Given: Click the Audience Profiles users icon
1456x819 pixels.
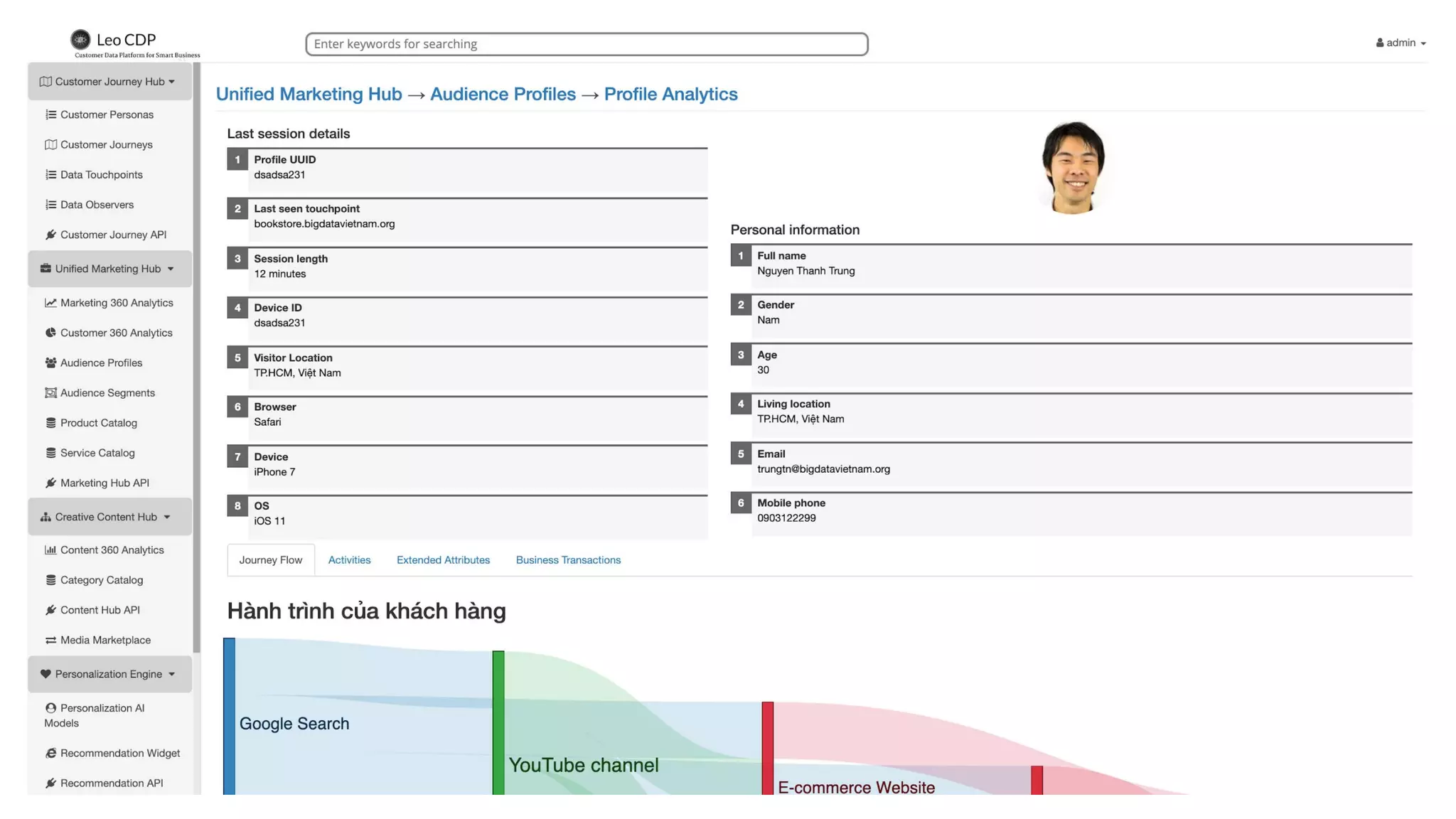Looking at the screenshot, I should (50, 363).
